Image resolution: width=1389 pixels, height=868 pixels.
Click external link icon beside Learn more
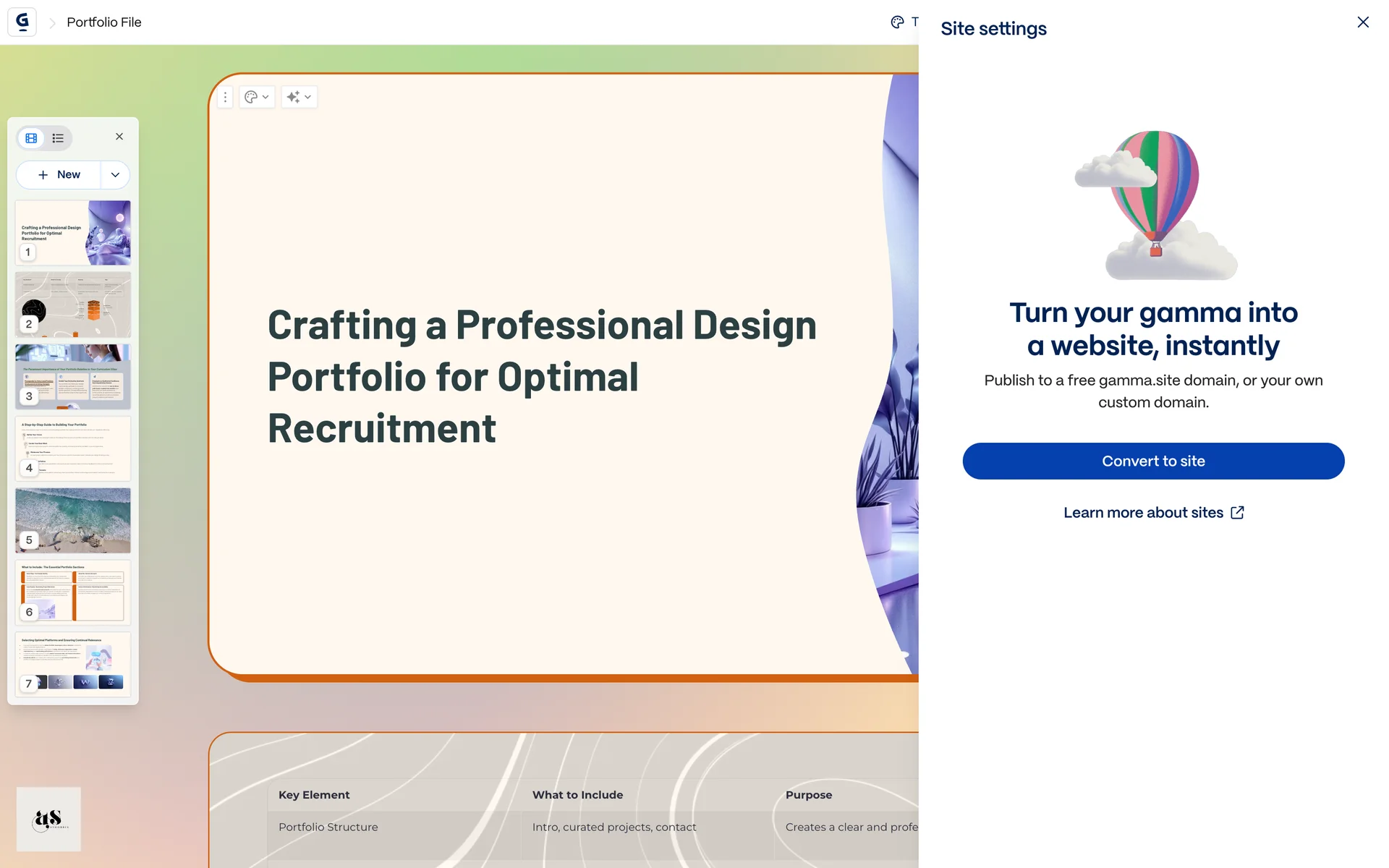[1238, 512]
